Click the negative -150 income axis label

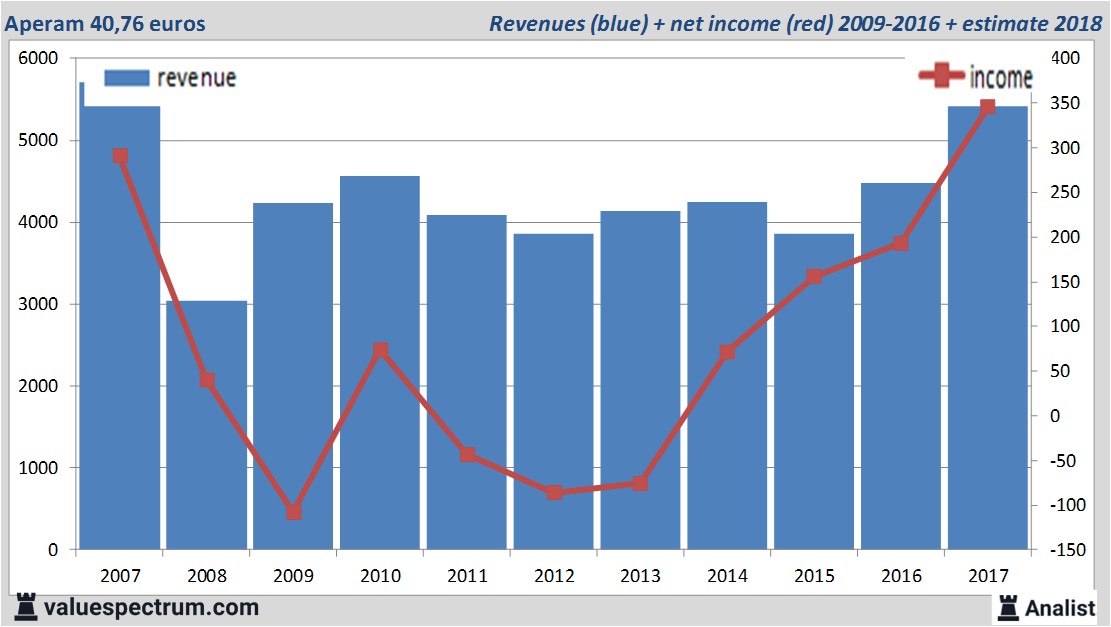tap(1066, 549)
